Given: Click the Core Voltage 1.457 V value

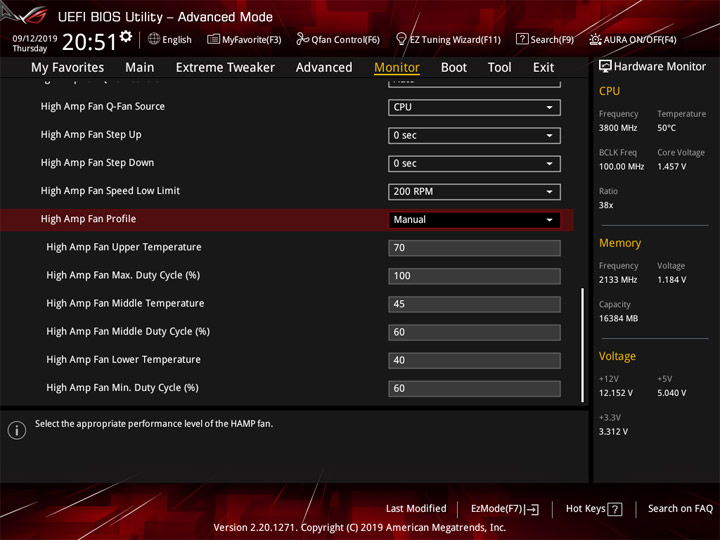Looking at the screenshot, I should click(671, 167).
